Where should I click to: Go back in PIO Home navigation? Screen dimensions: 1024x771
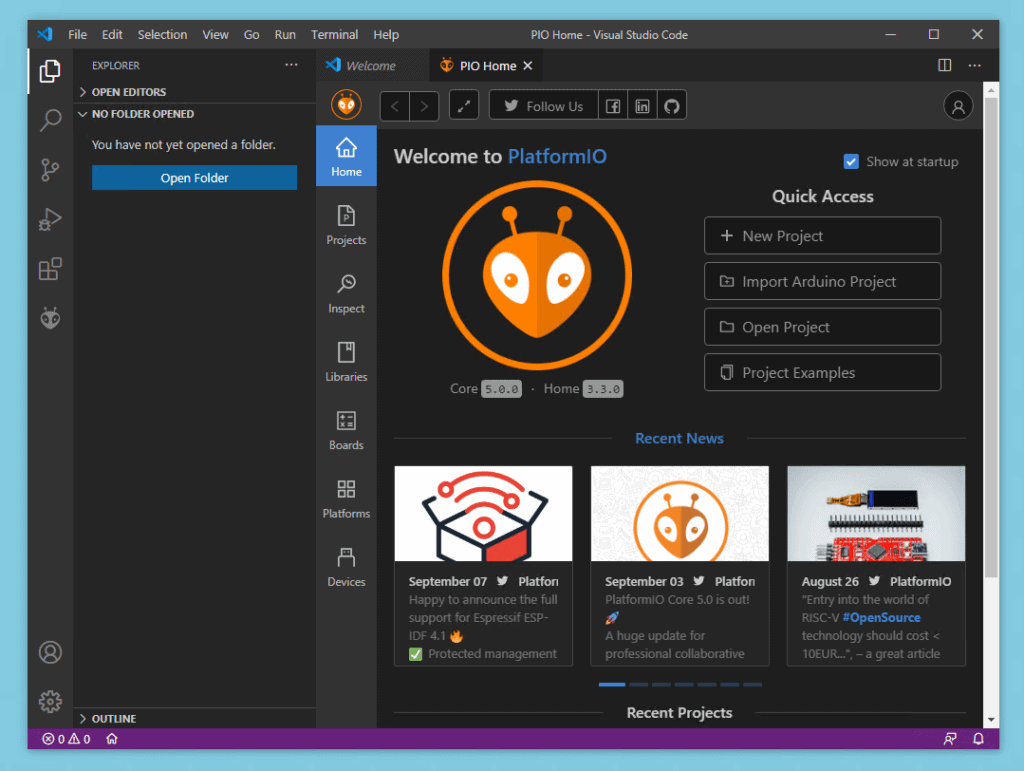395,106
